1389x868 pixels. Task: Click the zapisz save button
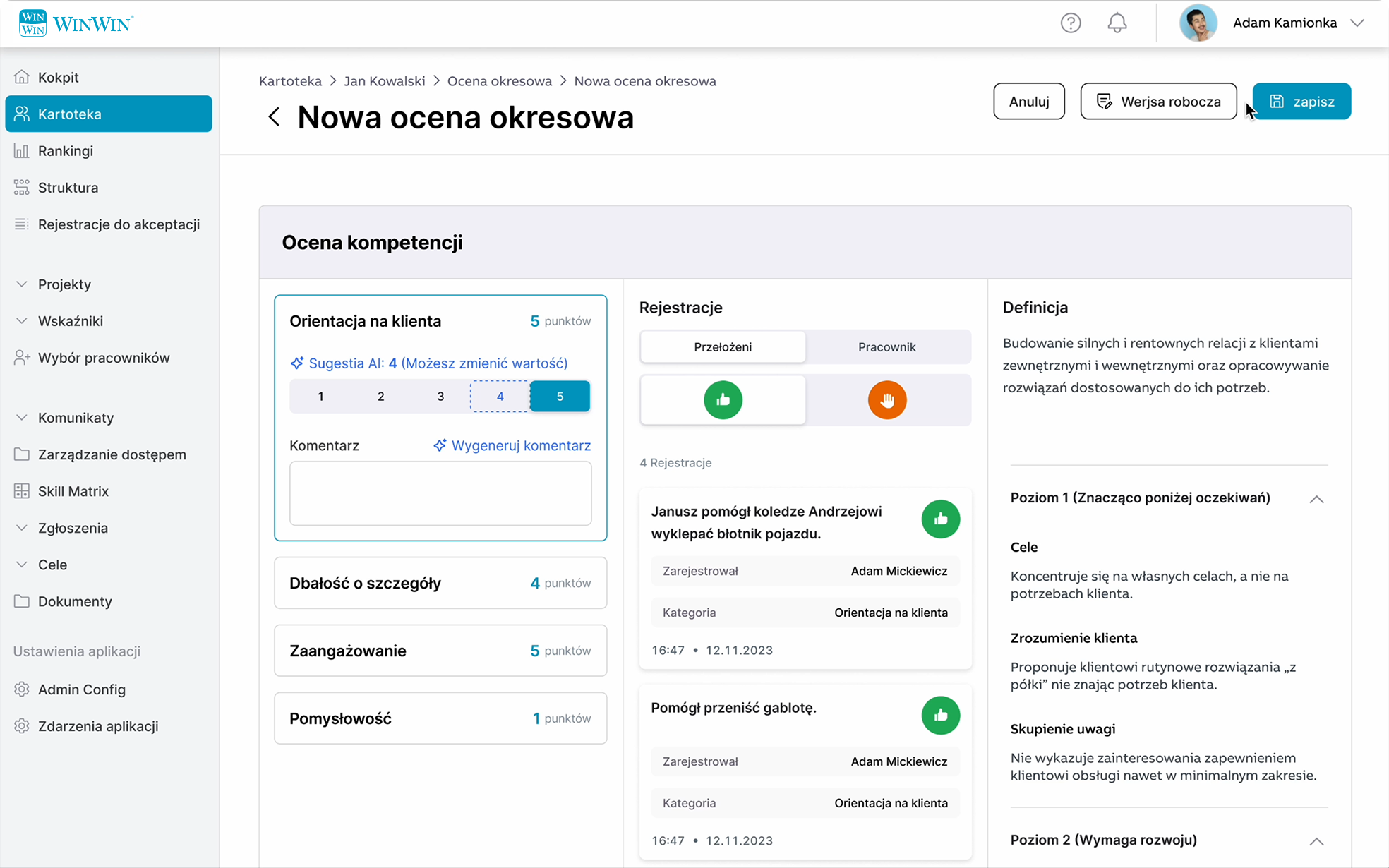(1301, 102)
